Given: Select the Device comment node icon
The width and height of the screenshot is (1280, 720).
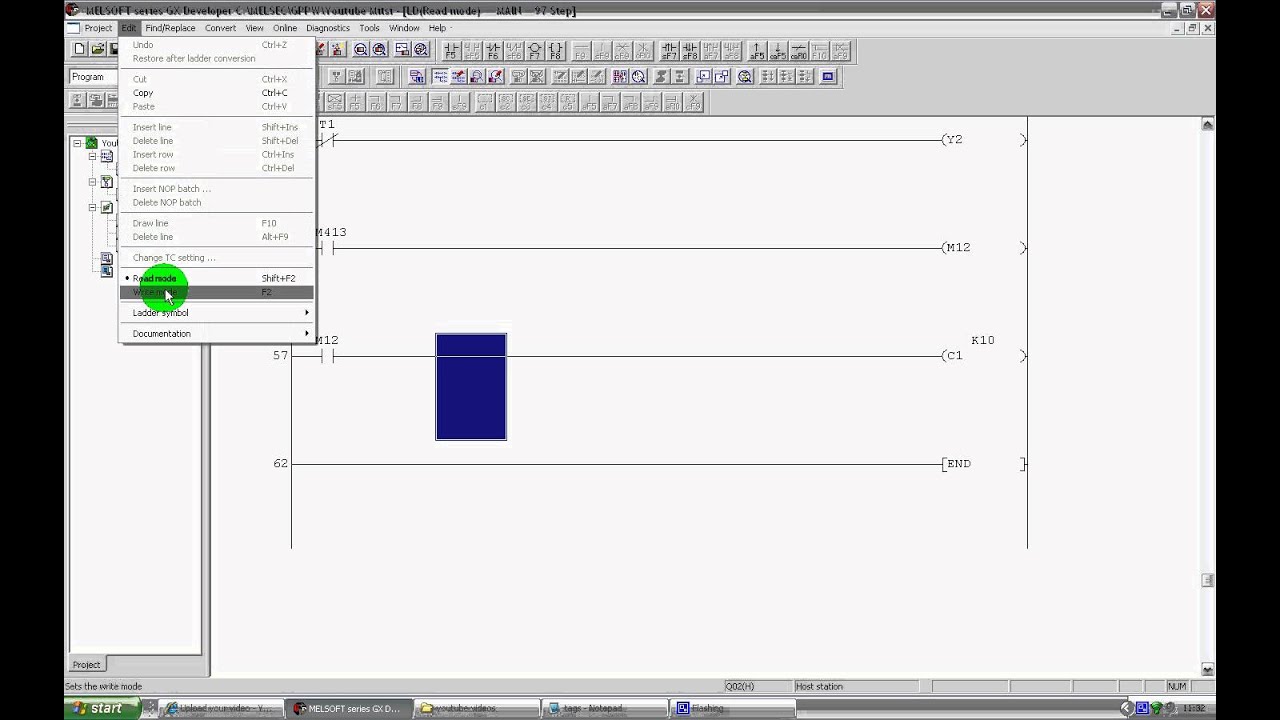Looking at the screenshot, I should pos(107,182).
